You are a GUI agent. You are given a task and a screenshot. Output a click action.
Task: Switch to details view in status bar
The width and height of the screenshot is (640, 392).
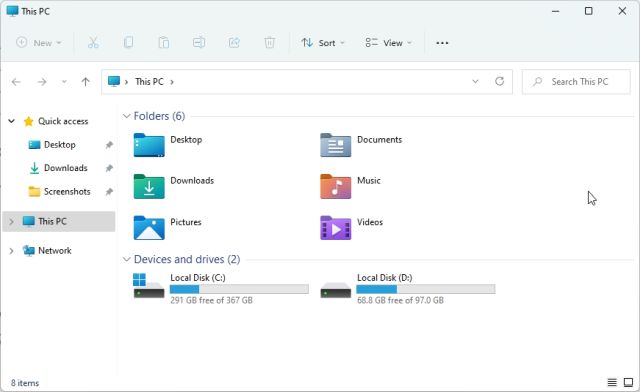(x=612, y=383)
